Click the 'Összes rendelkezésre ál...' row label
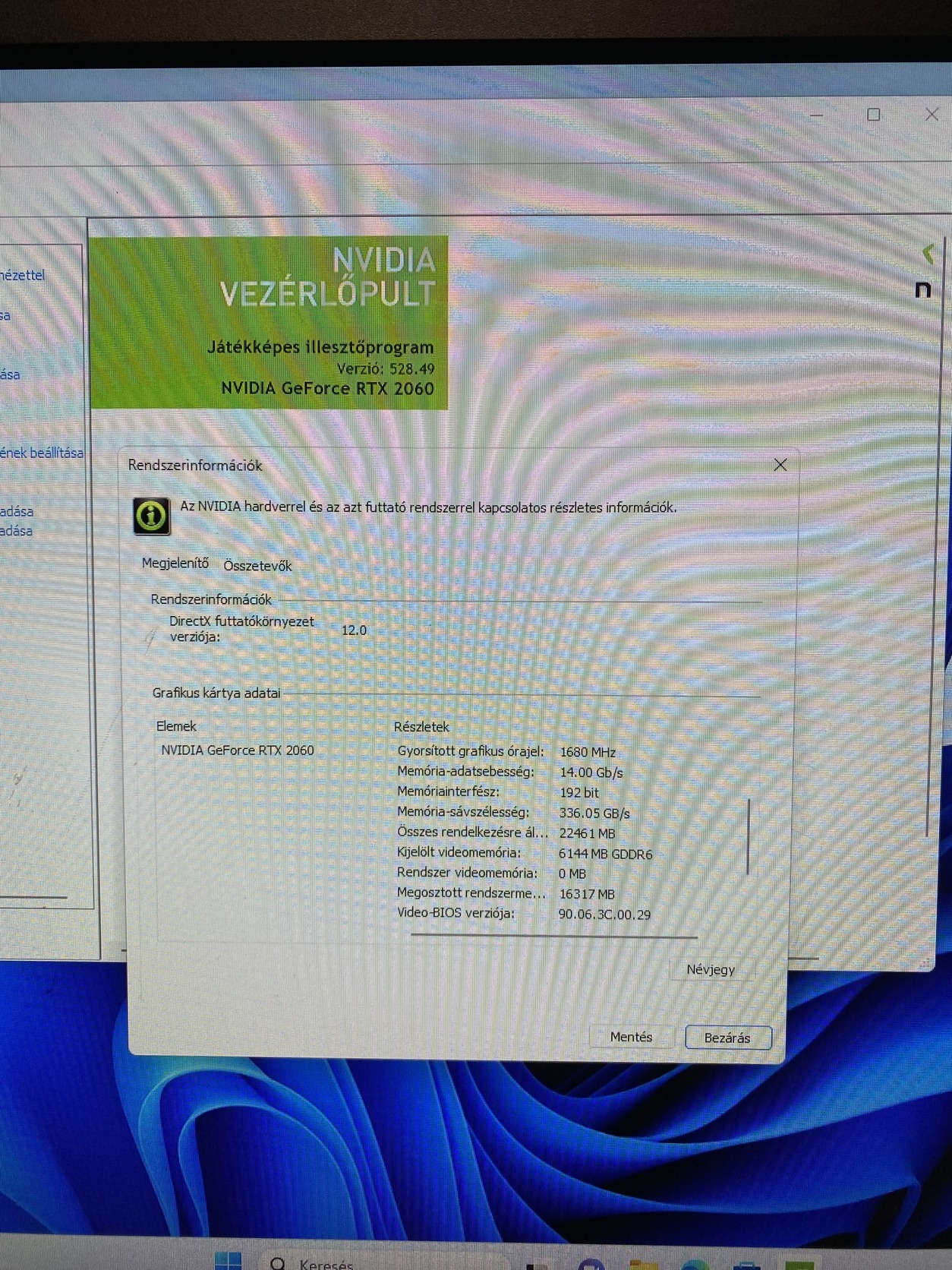 (472, 832)
